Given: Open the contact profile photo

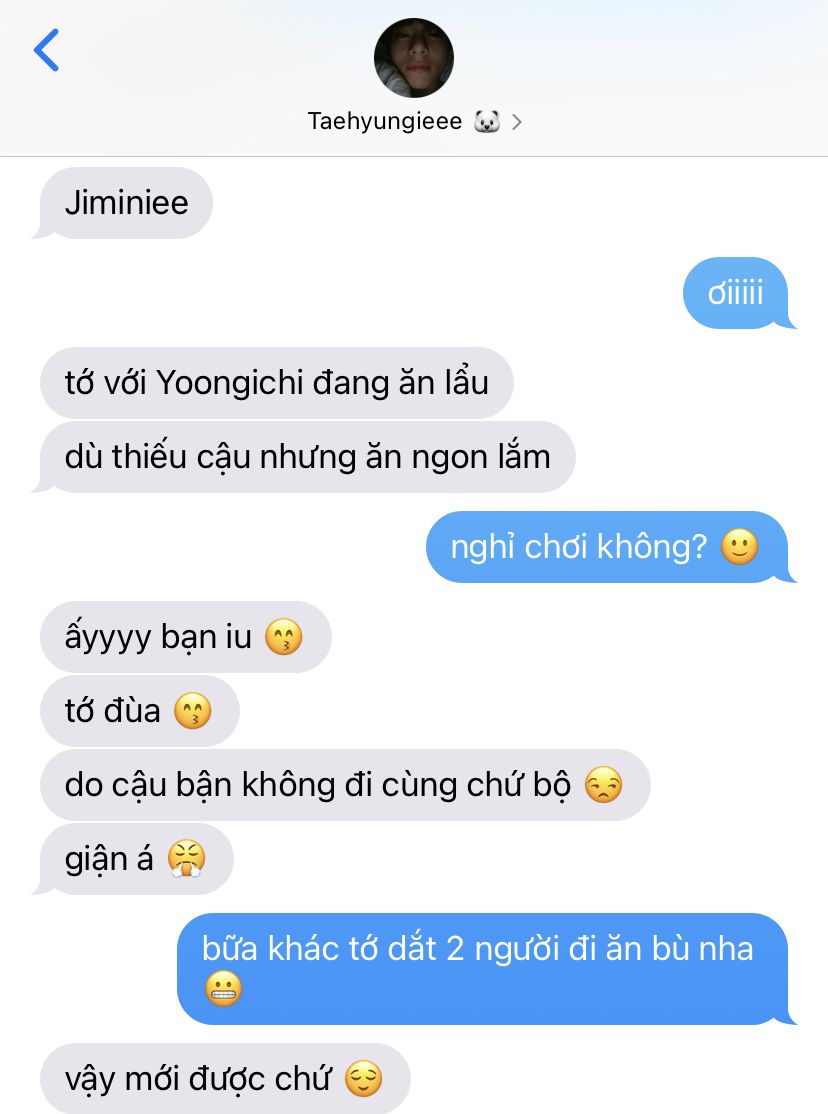Looking at the screenshot, I should tap(414, 58).
